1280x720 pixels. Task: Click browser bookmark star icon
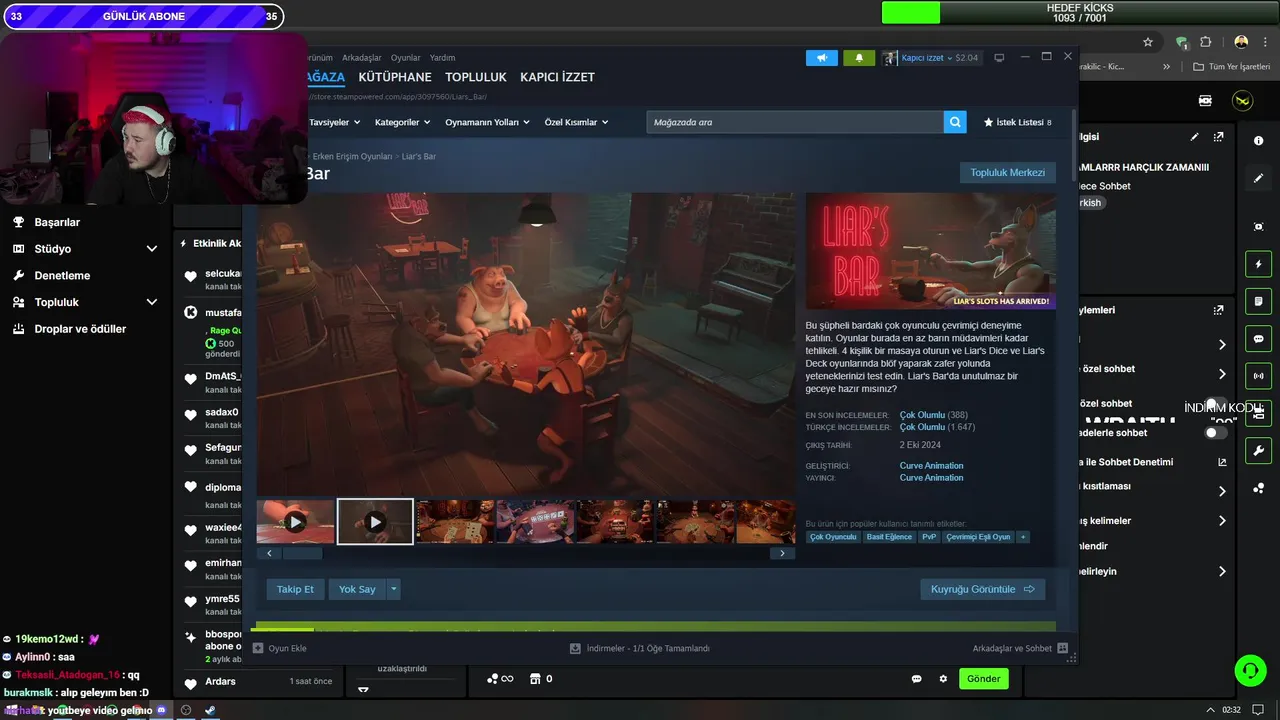[x=1148, y=42]
